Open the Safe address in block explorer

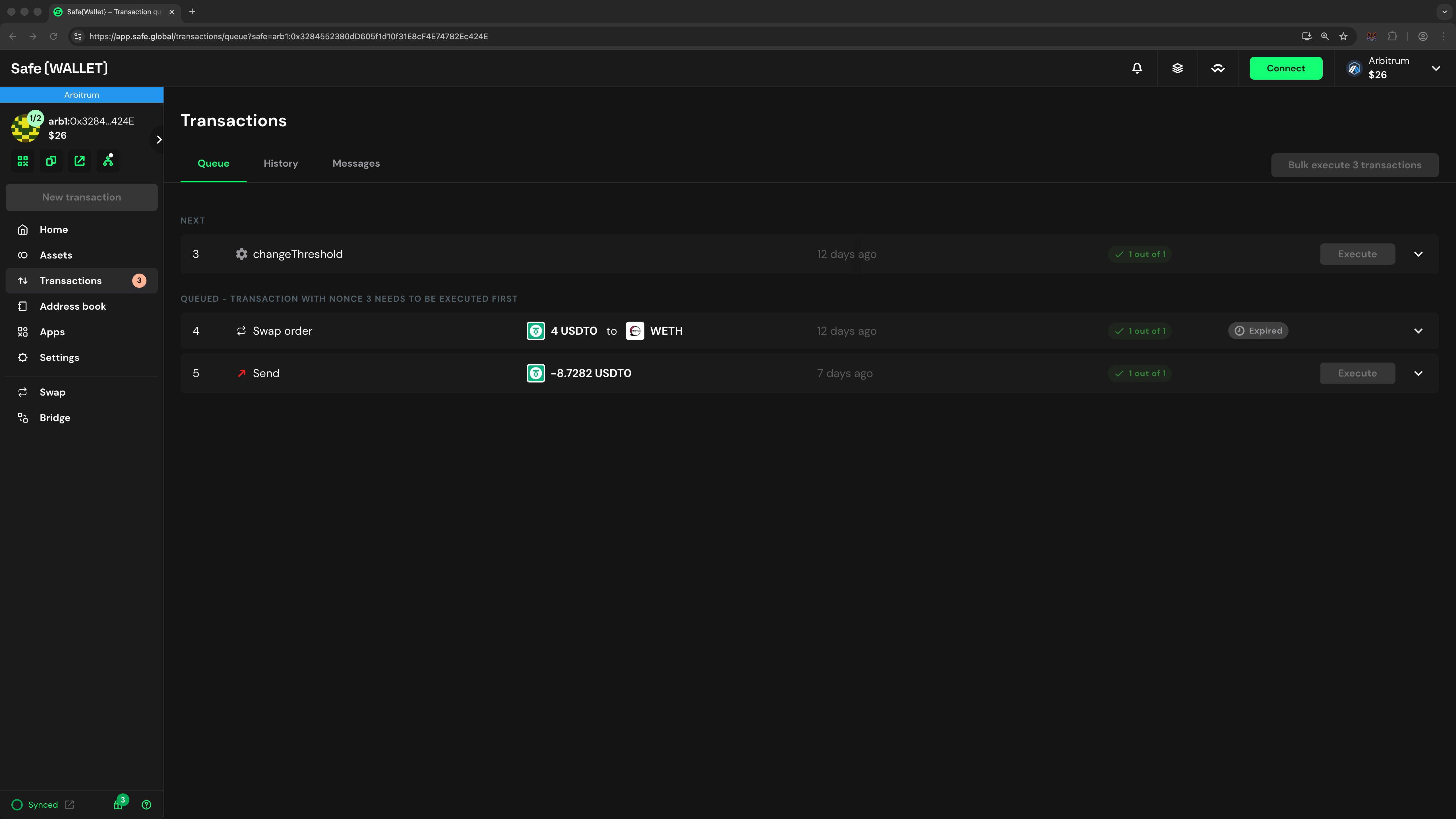coord(79,160)
